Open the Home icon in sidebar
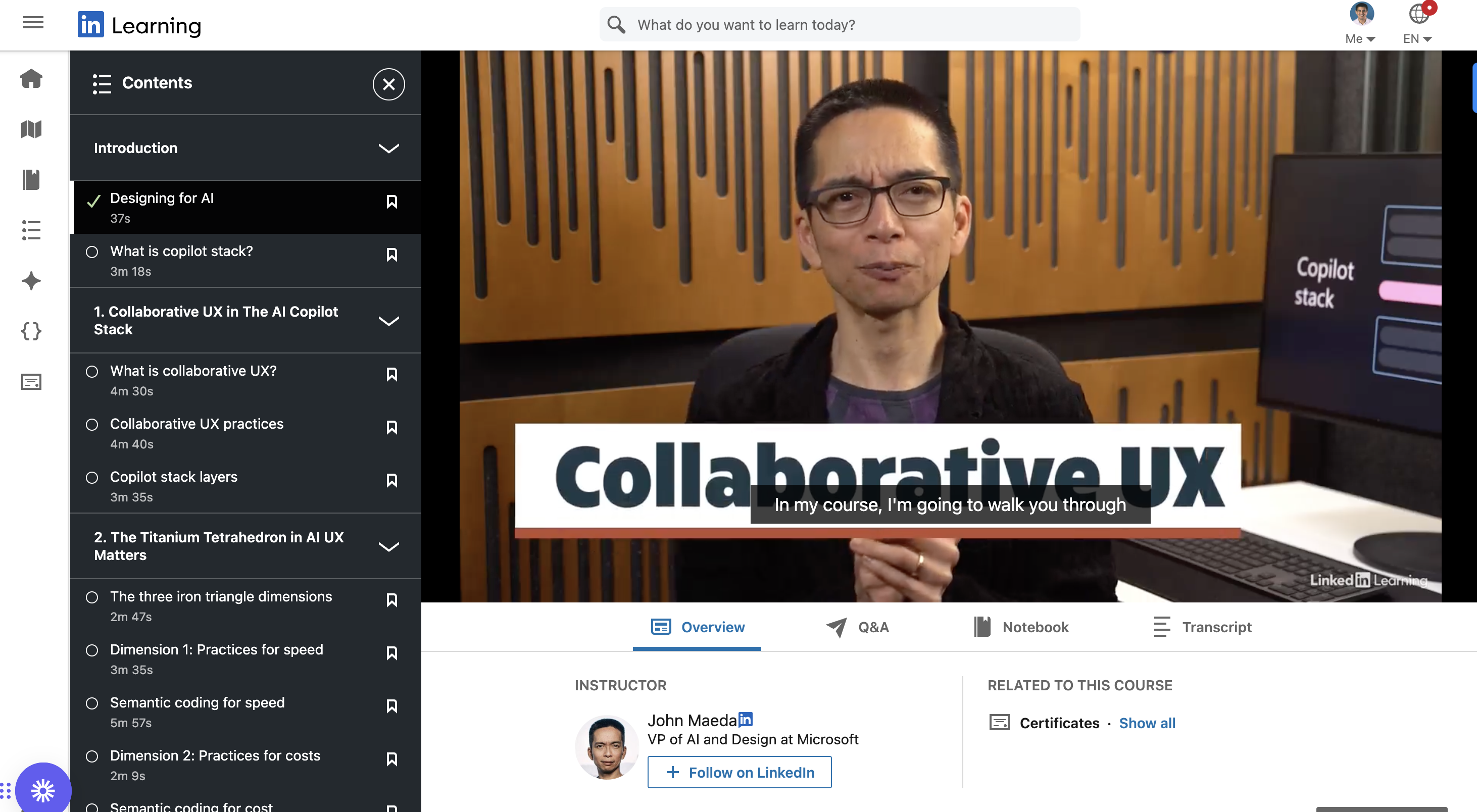 coord(31,79)
